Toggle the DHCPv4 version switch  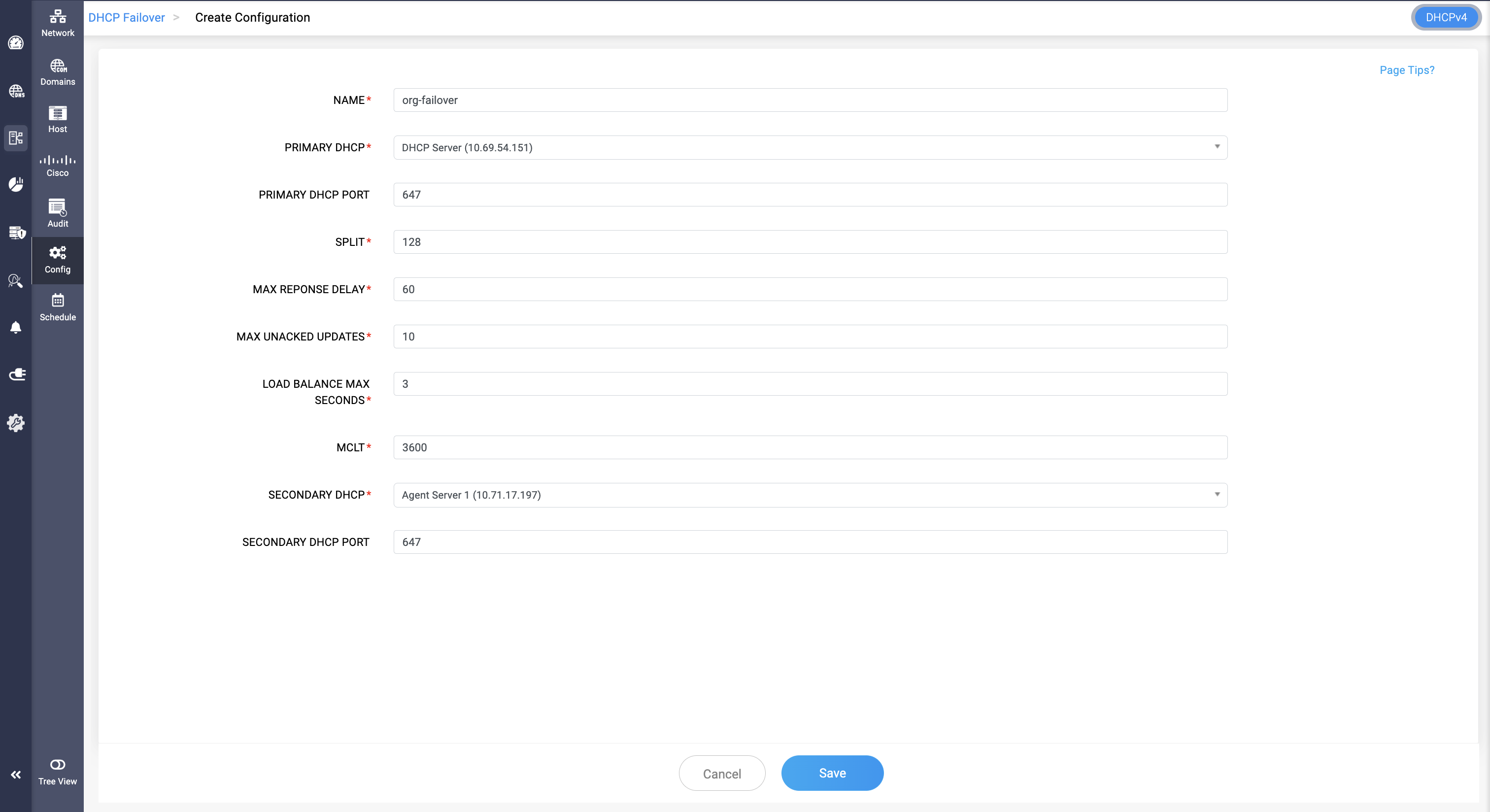pos(1446,17)
